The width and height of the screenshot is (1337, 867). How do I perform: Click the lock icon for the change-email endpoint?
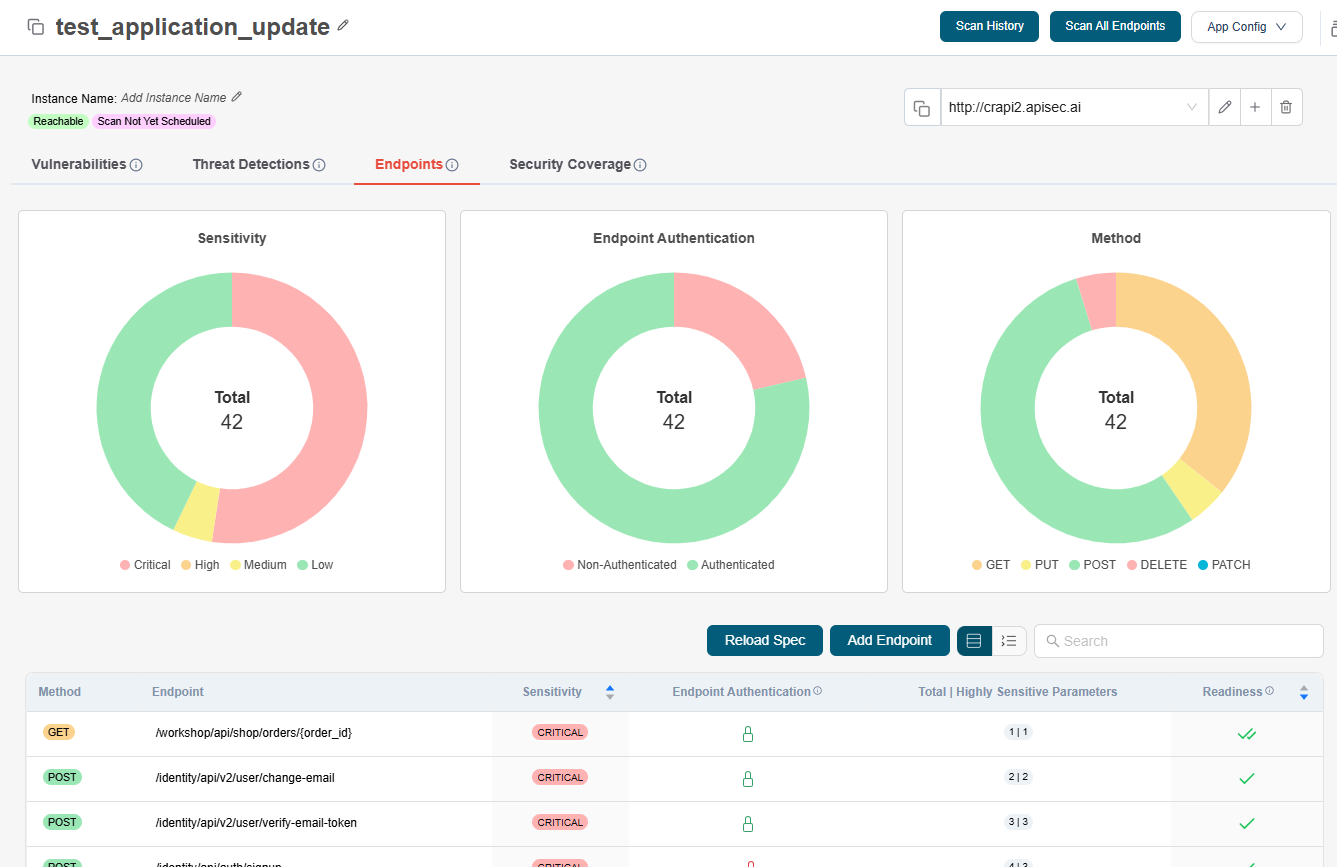(747, 778)
